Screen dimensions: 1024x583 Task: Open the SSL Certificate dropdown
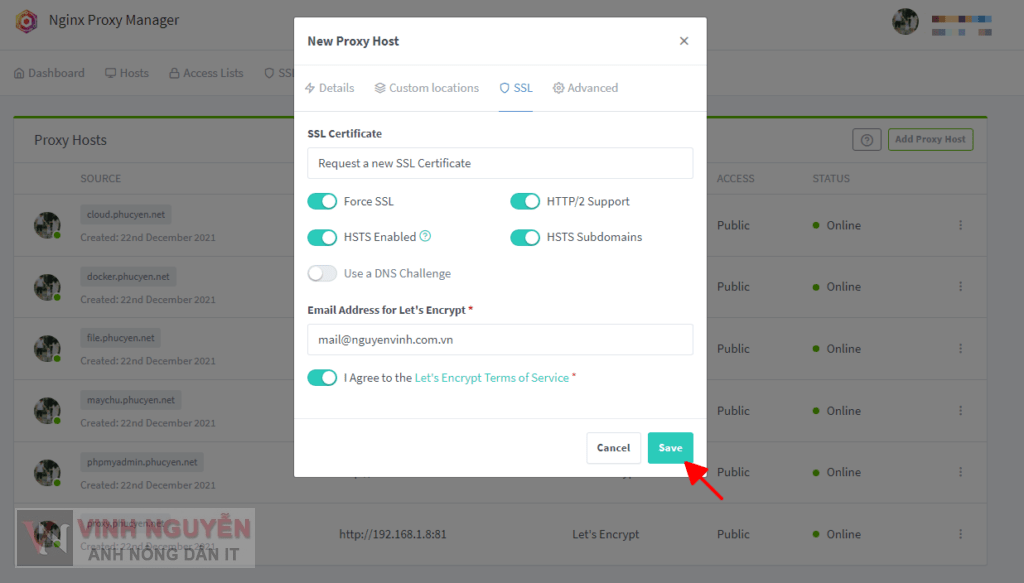tap(500, 163)
